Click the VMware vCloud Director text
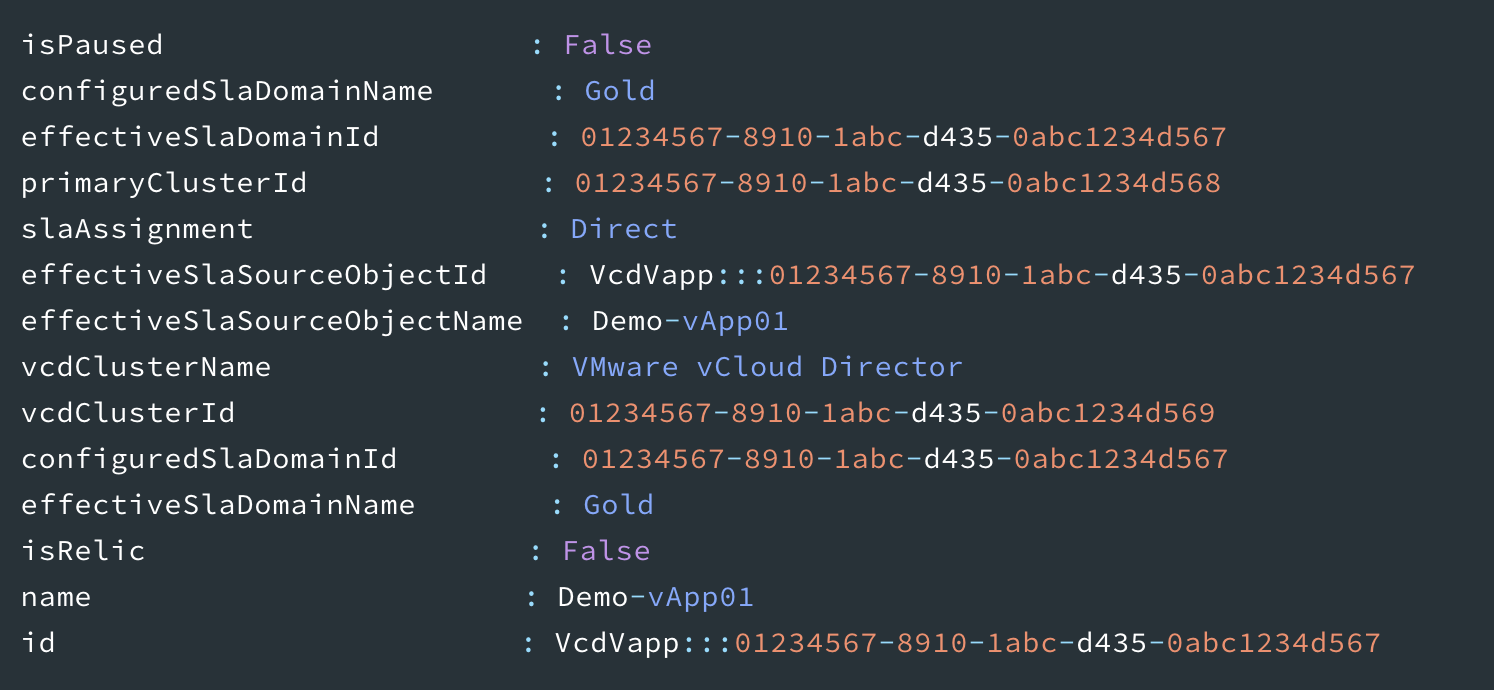 point(767,367)
